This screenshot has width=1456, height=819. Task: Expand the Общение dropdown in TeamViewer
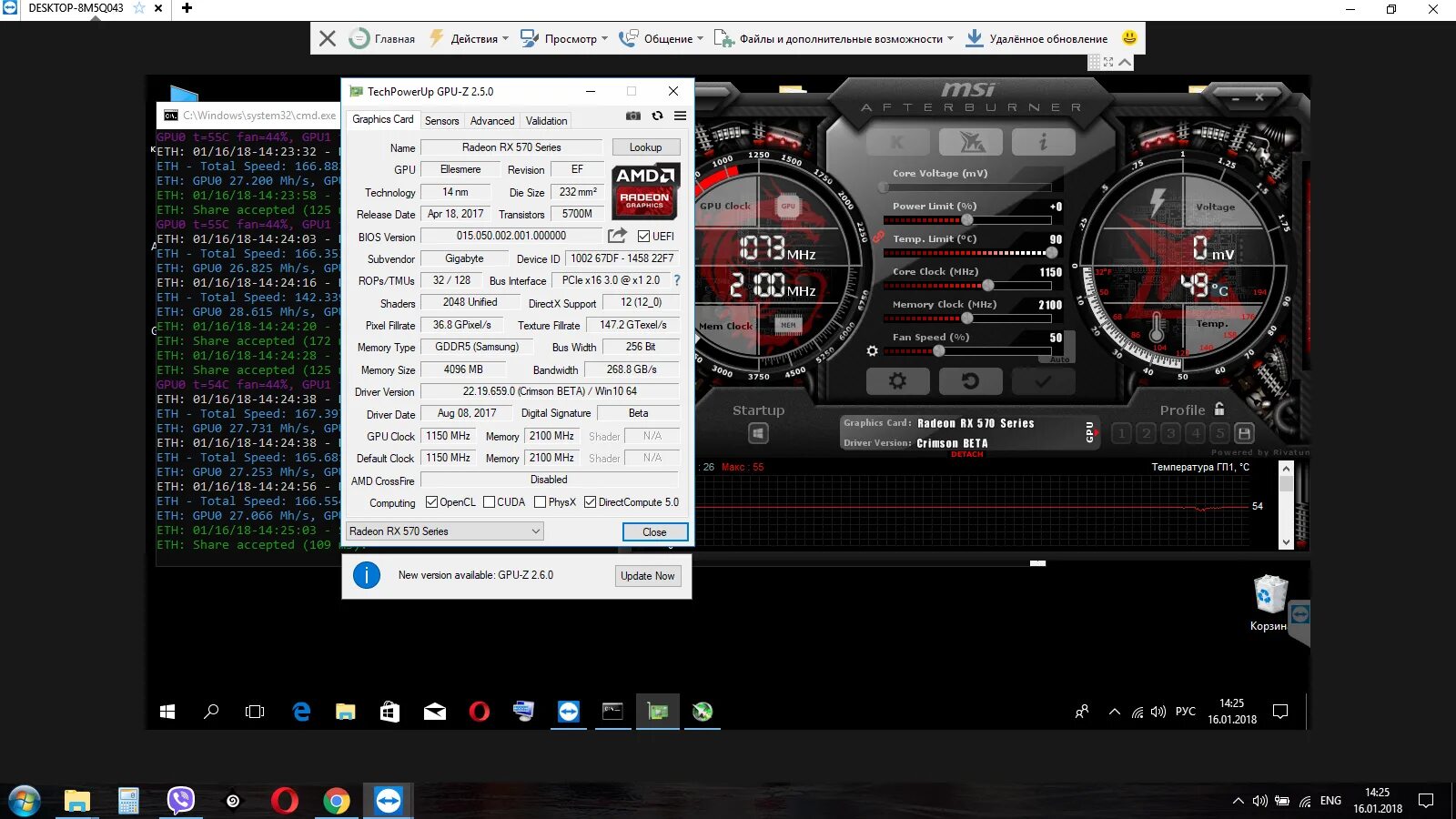(x=662, y=38)
